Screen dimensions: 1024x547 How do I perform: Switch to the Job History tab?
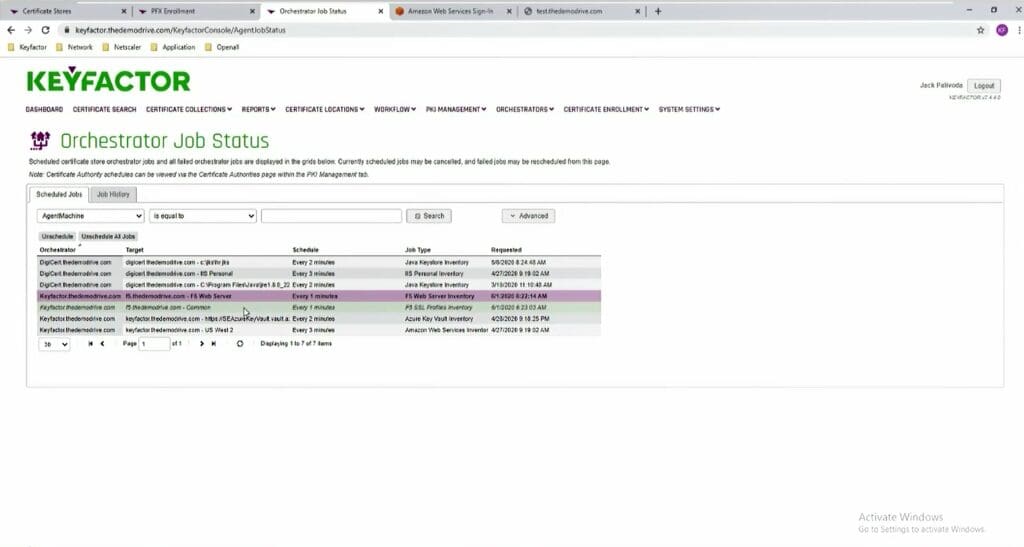(113, 195)
